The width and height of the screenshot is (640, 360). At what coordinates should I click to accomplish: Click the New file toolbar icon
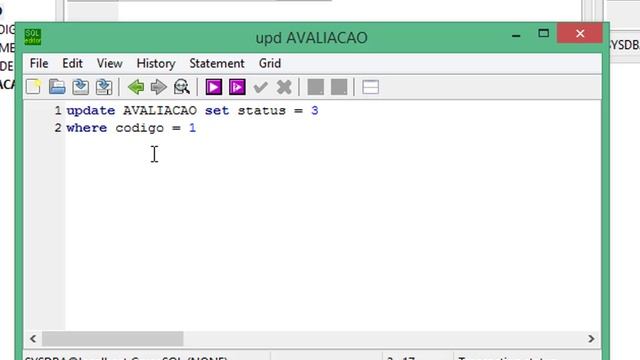tap(33, 87)
